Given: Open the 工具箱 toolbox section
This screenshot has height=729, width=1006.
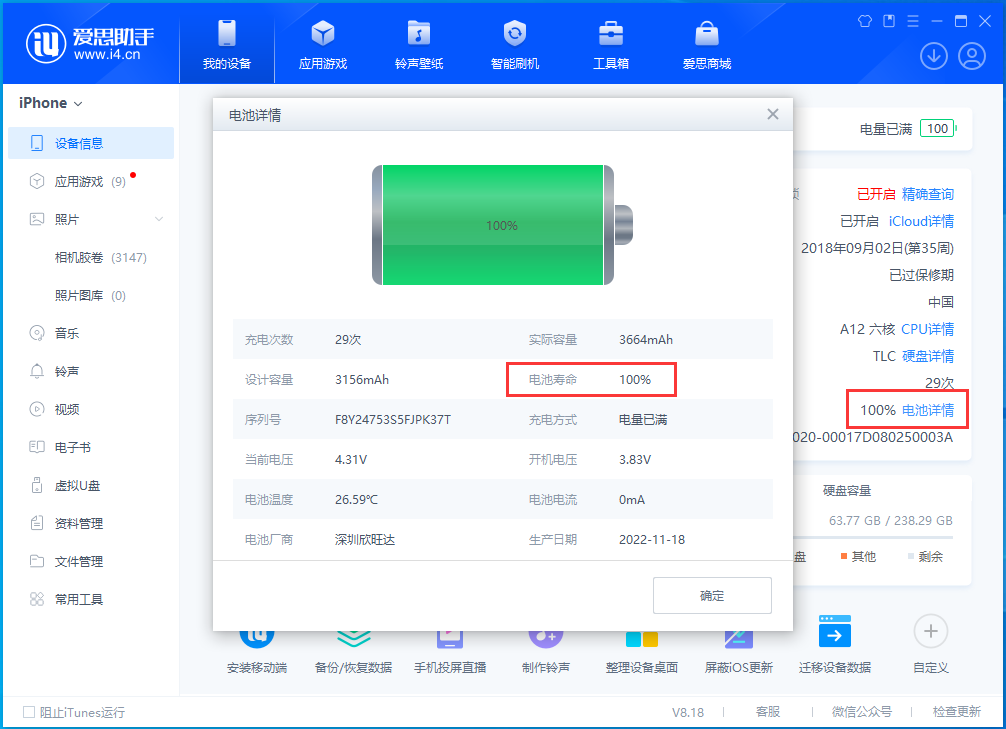Looking at the screenshot, I should click(x=610, y=44).
